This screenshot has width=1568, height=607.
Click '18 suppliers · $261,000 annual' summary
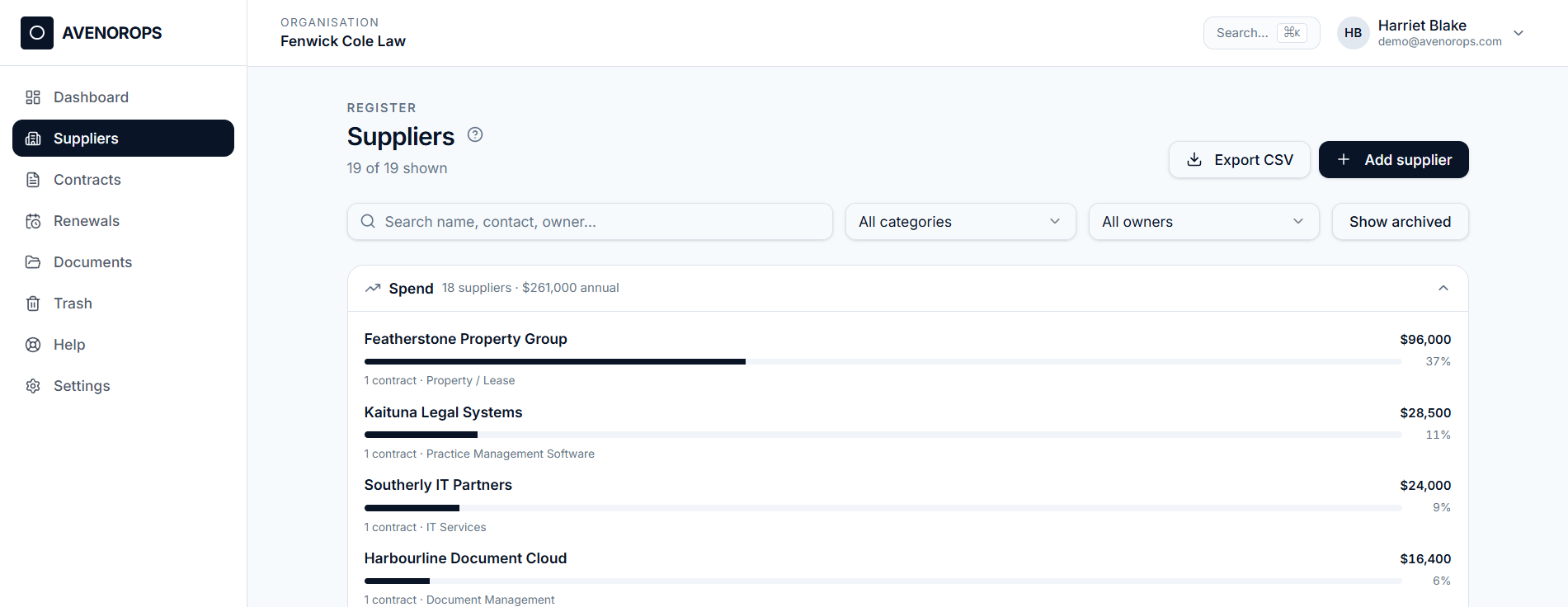coord(530,288)
